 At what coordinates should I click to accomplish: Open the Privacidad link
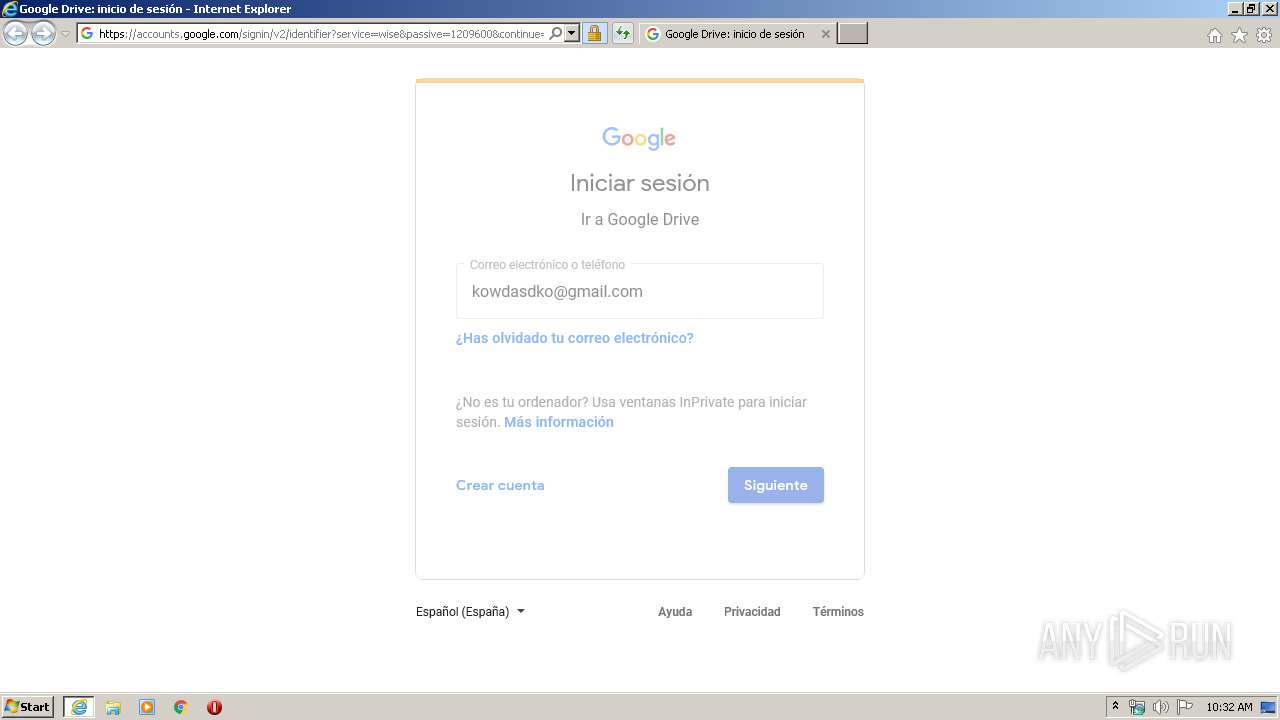[x=752, y=612]
